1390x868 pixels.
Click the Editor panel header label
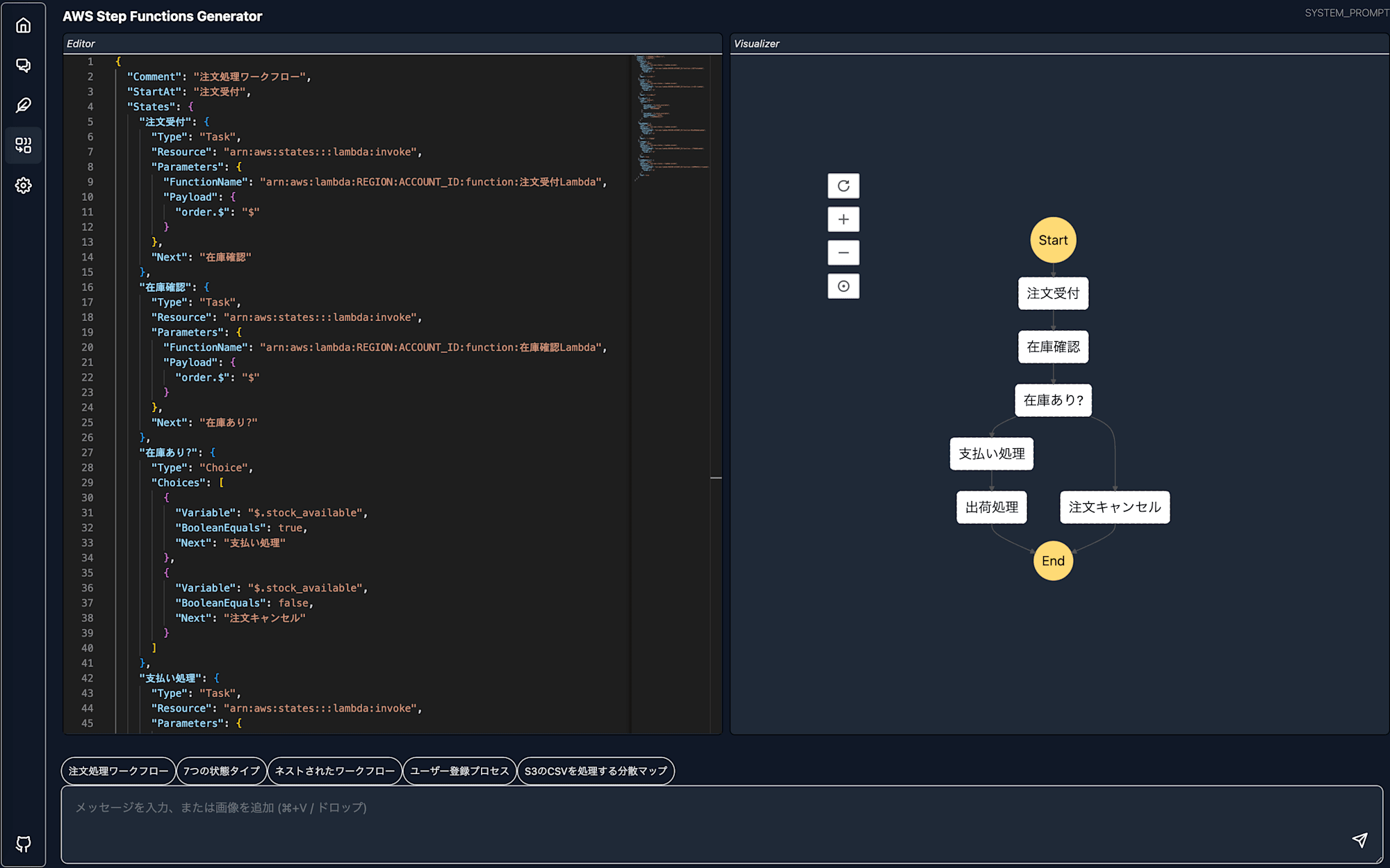pyautogui.click(x=81, y=44)
